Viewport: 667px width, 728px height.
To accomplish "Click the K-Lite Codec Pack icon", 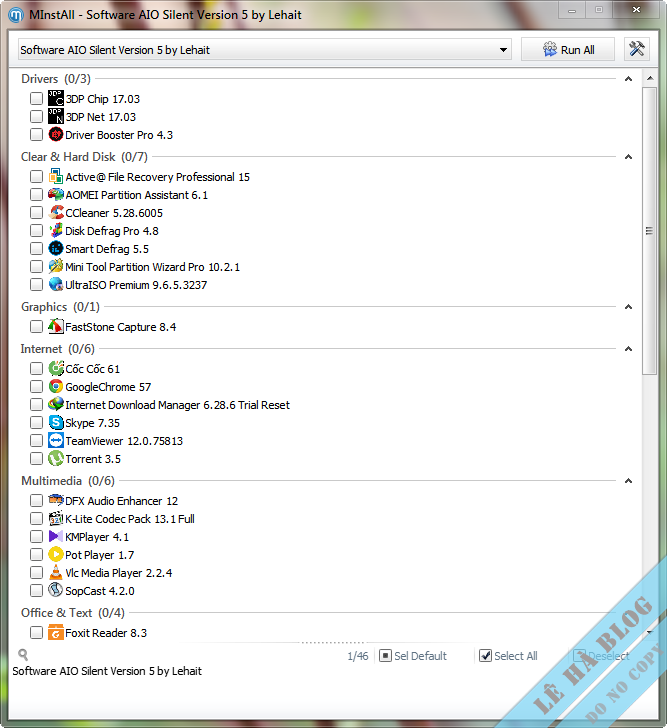I will pyautogui.click(x=56, y=519).
